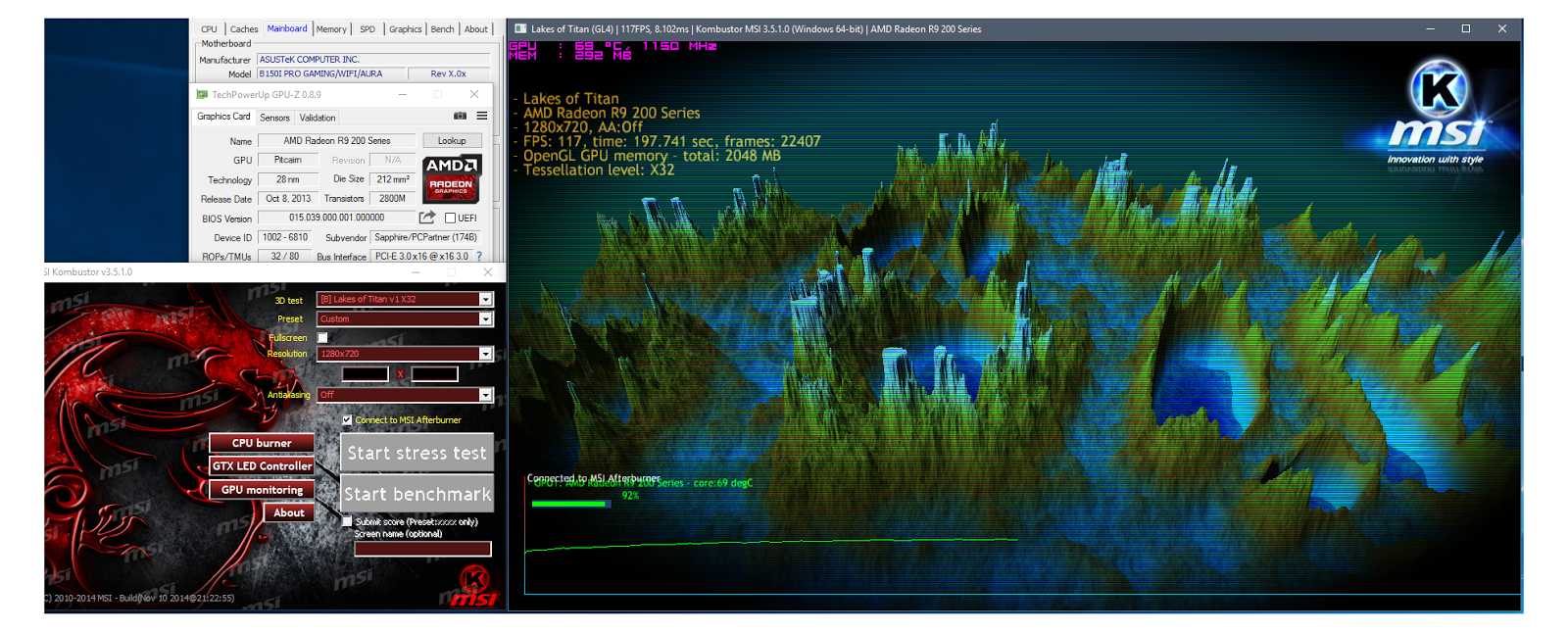Image resolution: width=1568 pixels, height=632 pixels.
Task: Open the SPD tab in CPU-Z
Action: point(367,29)
